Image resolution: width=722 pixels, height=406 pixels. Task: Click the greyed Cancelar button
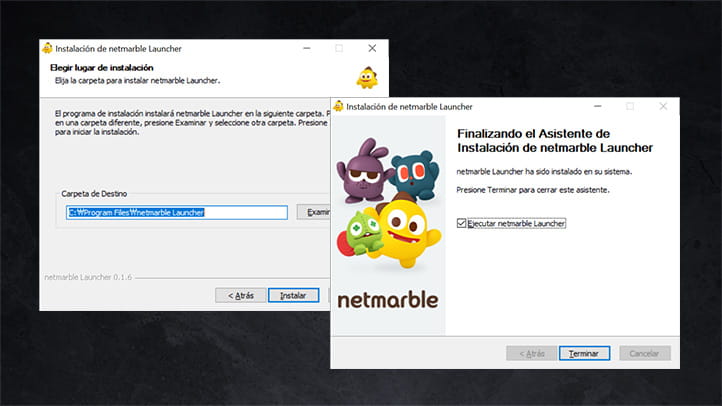645,354
